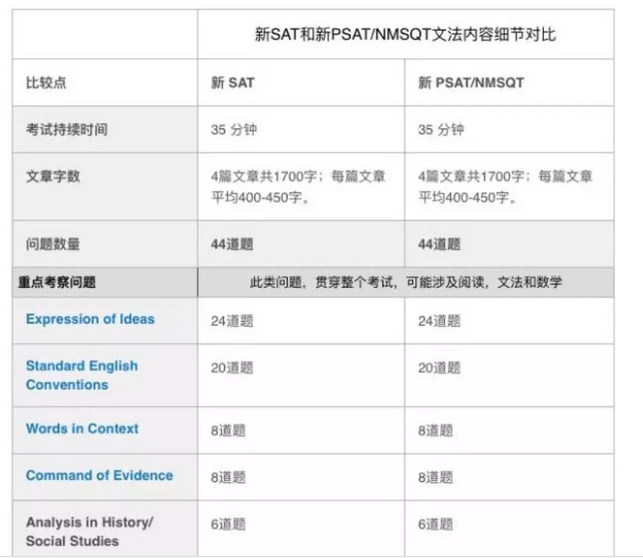Click the table title 新SAT和新PSAT/NMSQT文法内容细节对比
643x558 pixels.
(x=405, y=34)
